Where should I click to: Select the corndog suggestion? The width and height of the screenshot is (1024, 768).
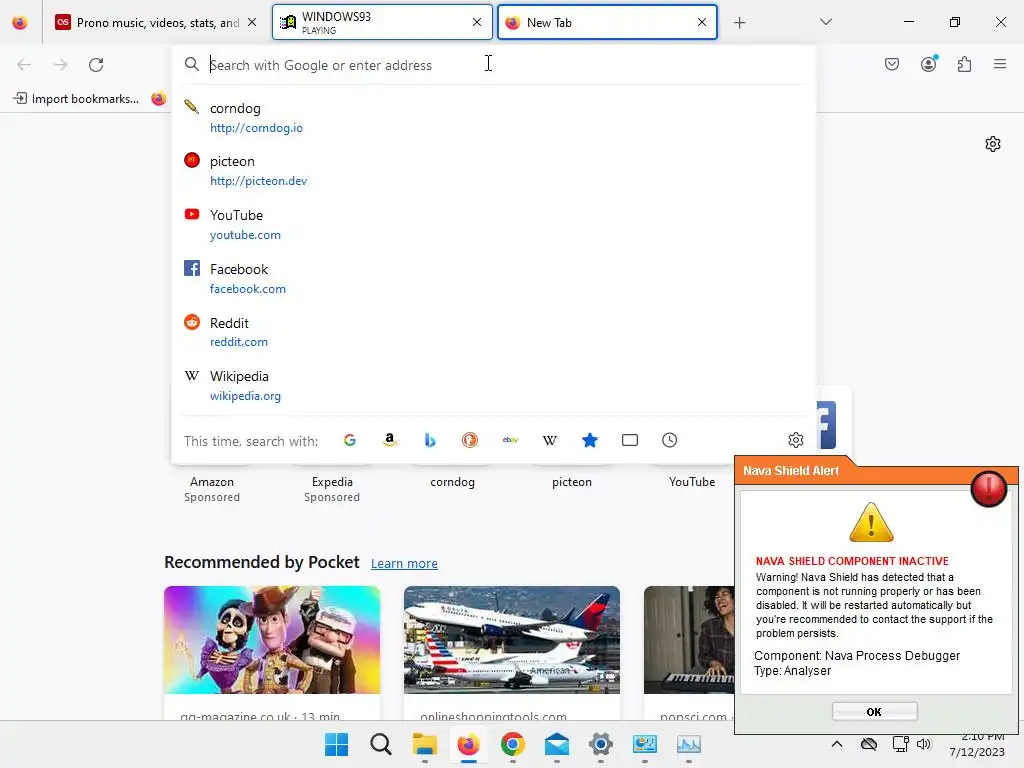tap(494, 118)
